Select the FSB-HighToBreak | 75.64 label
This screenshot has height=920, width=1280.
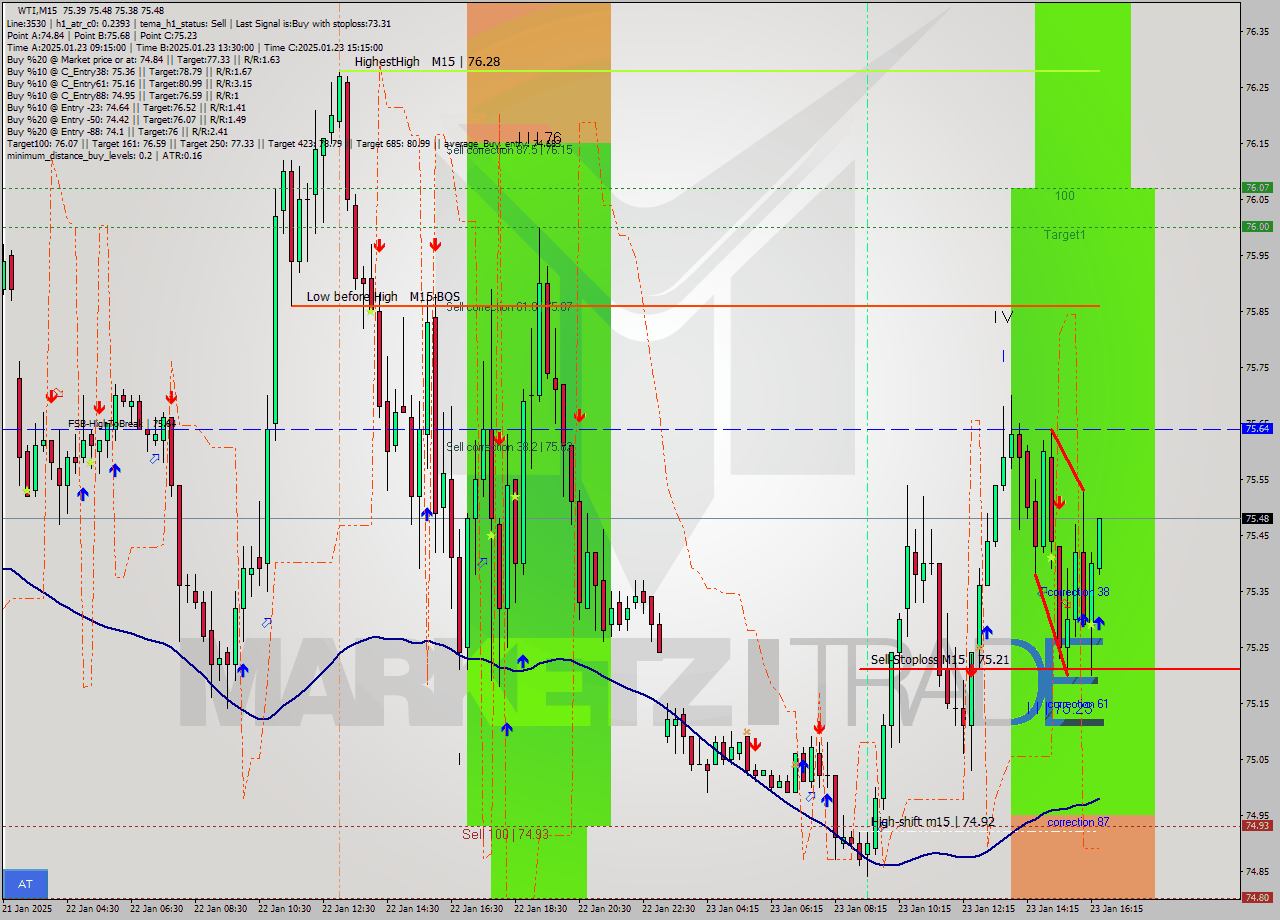pyautogui.click(x=121, y=424)
